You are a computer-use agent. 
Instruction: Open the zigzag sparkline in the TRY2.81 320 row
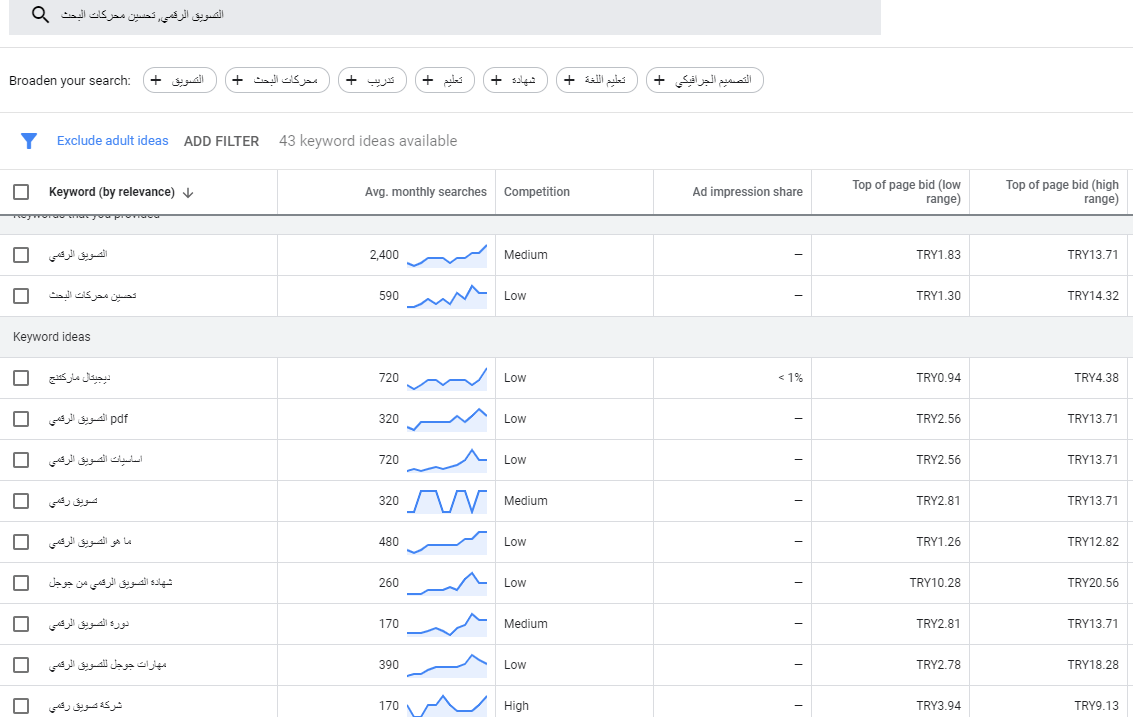click(x=447, y=501)
